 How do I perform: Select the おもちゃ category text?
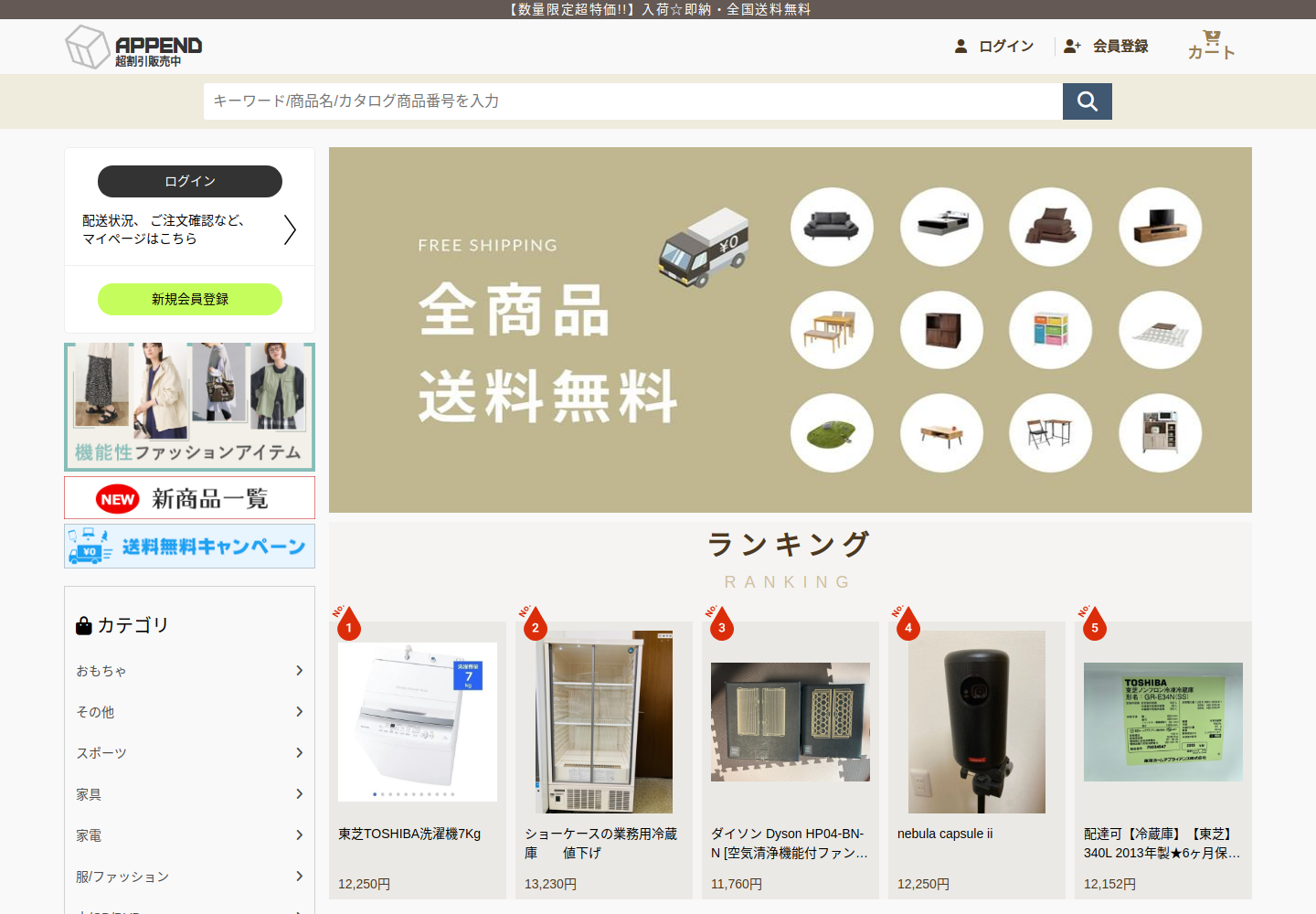(101, 671)
